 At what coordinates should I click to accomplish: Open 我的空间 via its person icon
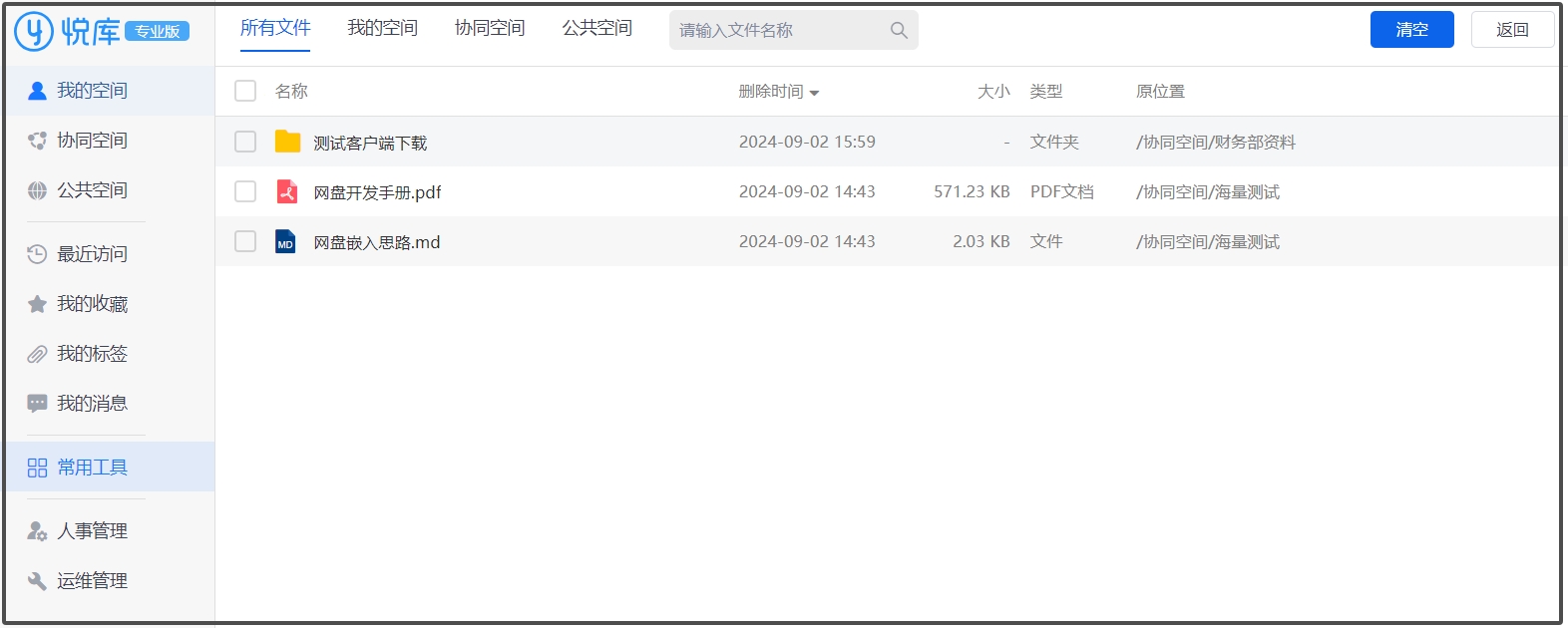coord(37,91)
